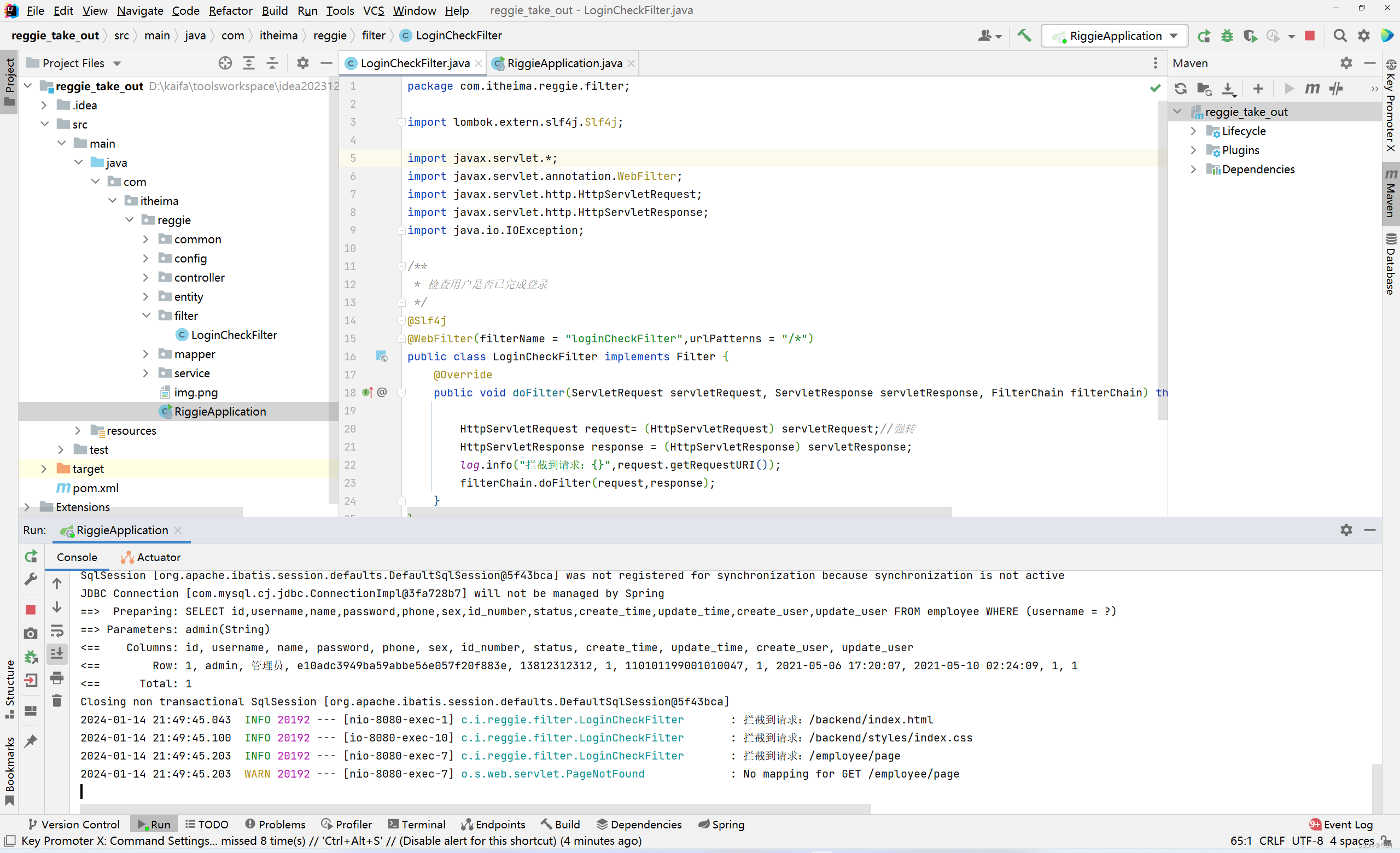Toggle Scroll to End in console
Image resolution: width=1400 pixels, height=853 pixels.
[57, 654]
